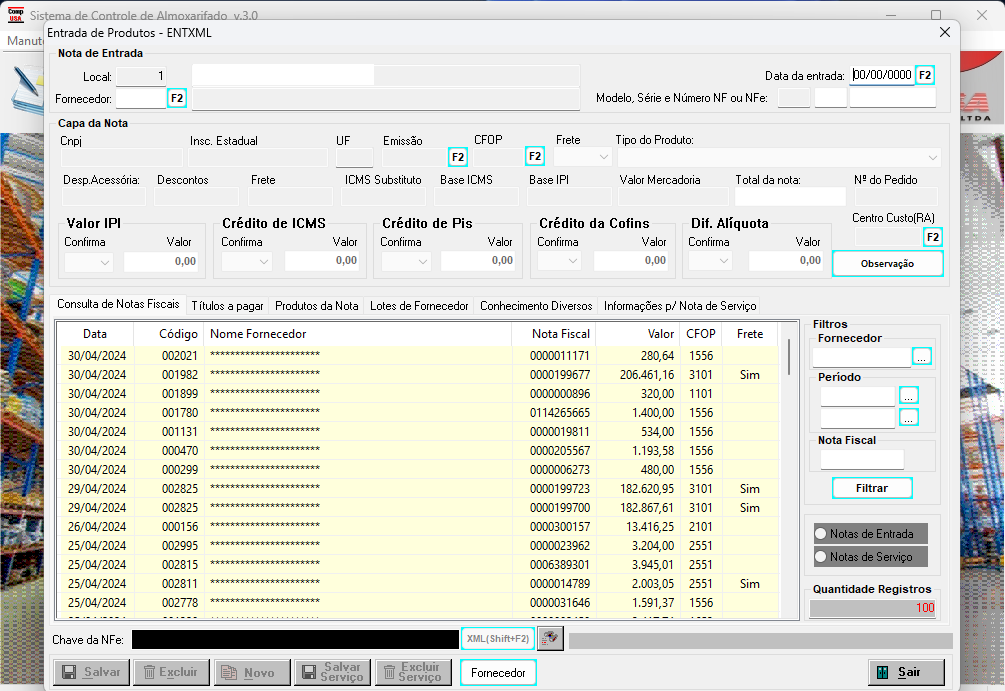
Task: Click the Fornecedor button at bottom
Action: pyautogui.click(x=498, y=672)
